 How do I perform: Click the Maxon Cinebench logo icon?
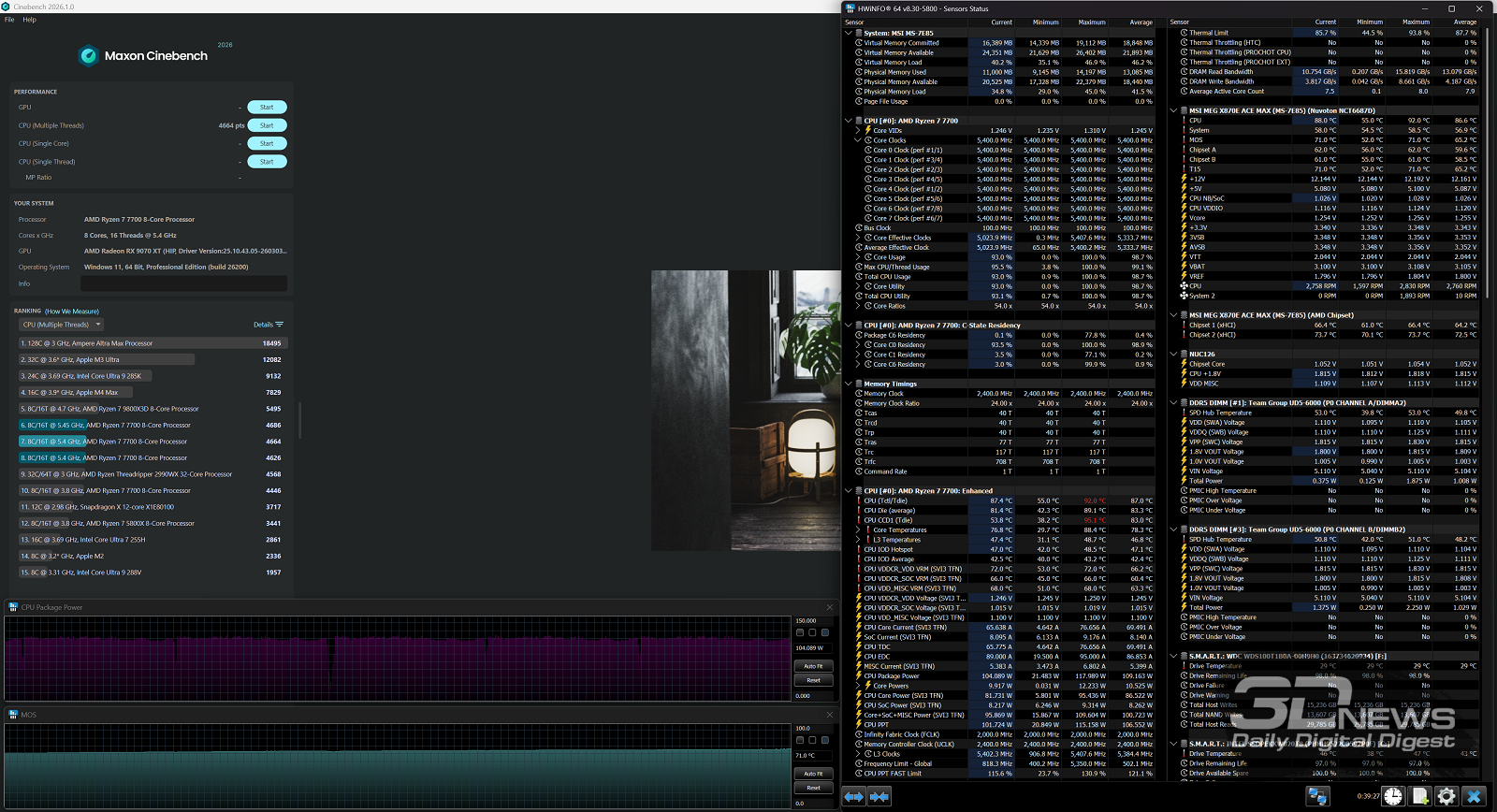pyautogui.click(x=89, y=56)
